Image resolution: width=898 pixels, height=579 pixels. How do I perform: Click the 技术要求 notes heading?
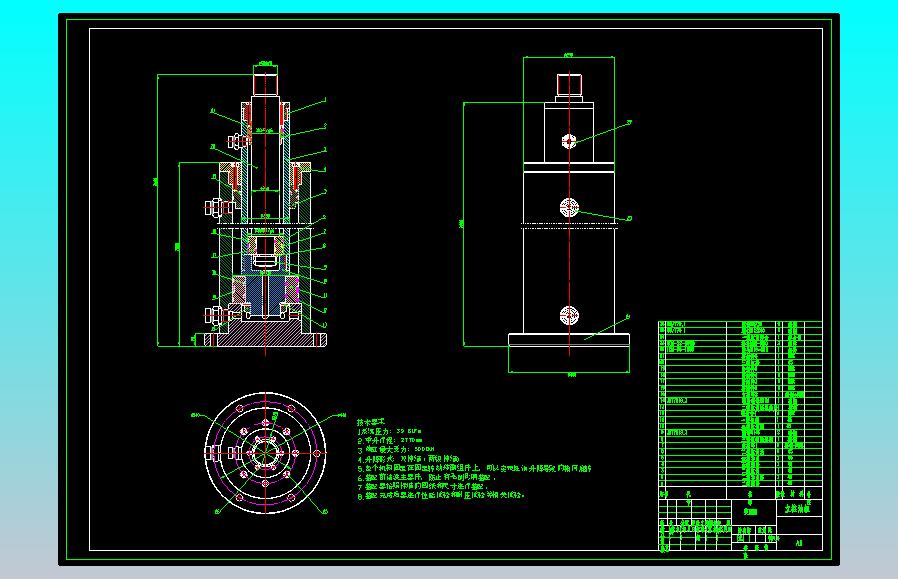(371, 422)
